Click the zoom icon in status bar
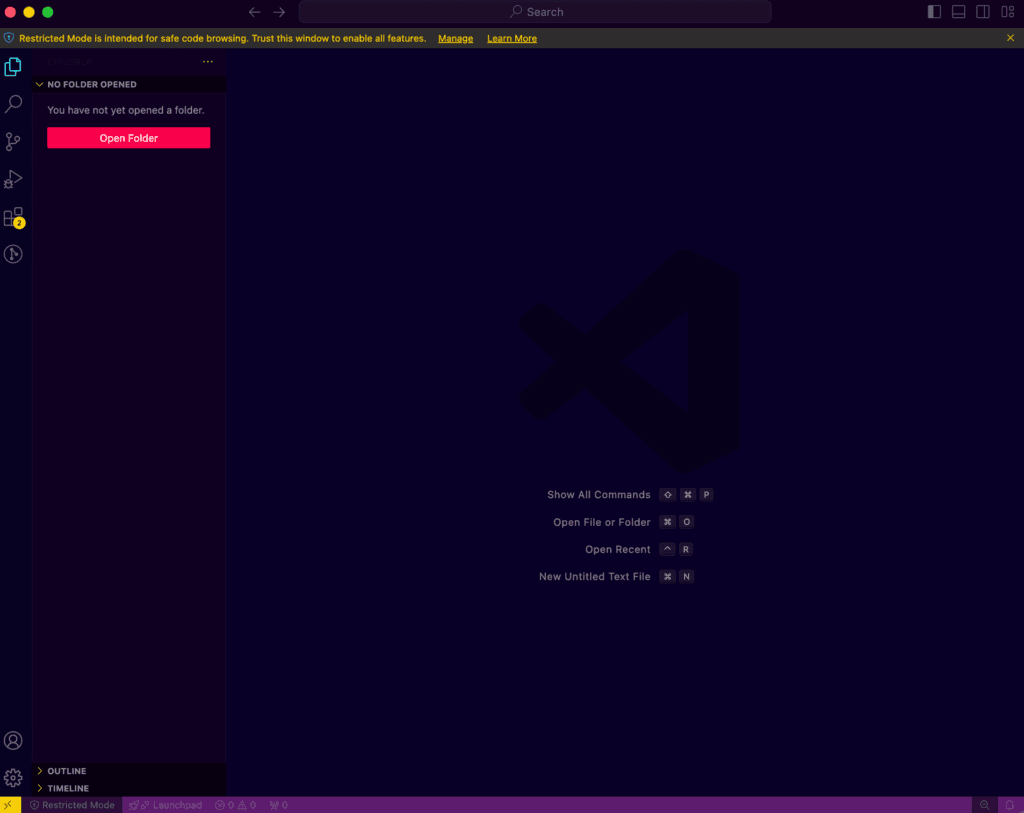Screen dimensions: 1024x813 pos(984,805)
